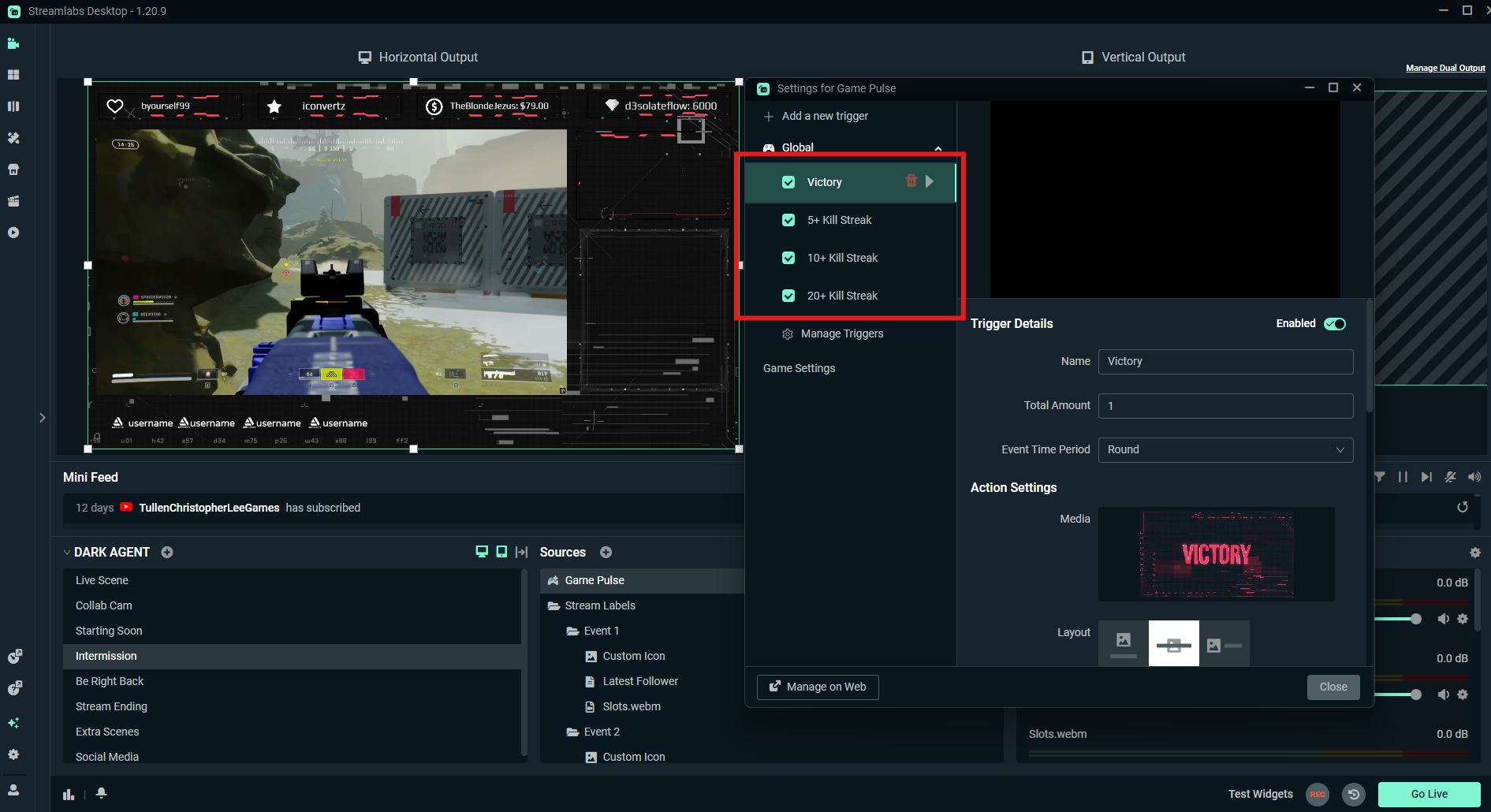
Task: Collapse the Stream Labels folder
Action: coord(554,605)
